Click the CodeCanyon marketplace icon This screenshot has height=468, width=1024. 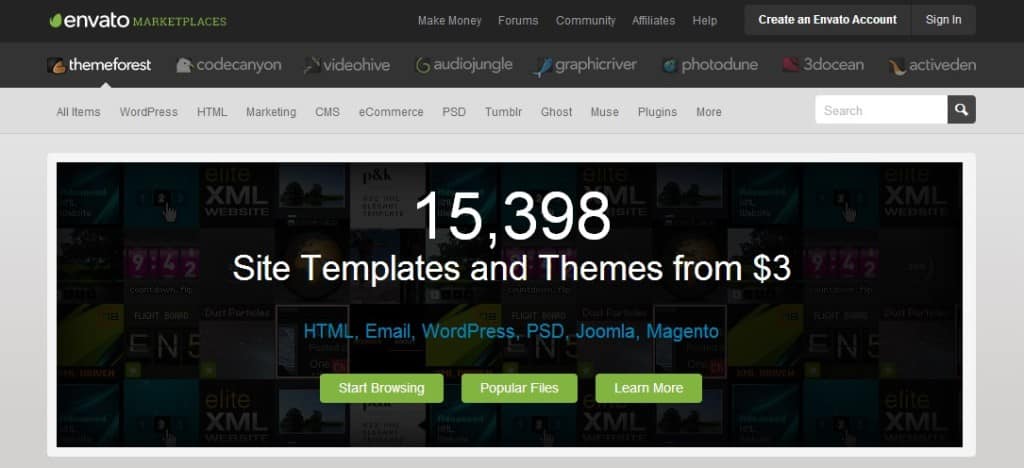click(184, 65)
